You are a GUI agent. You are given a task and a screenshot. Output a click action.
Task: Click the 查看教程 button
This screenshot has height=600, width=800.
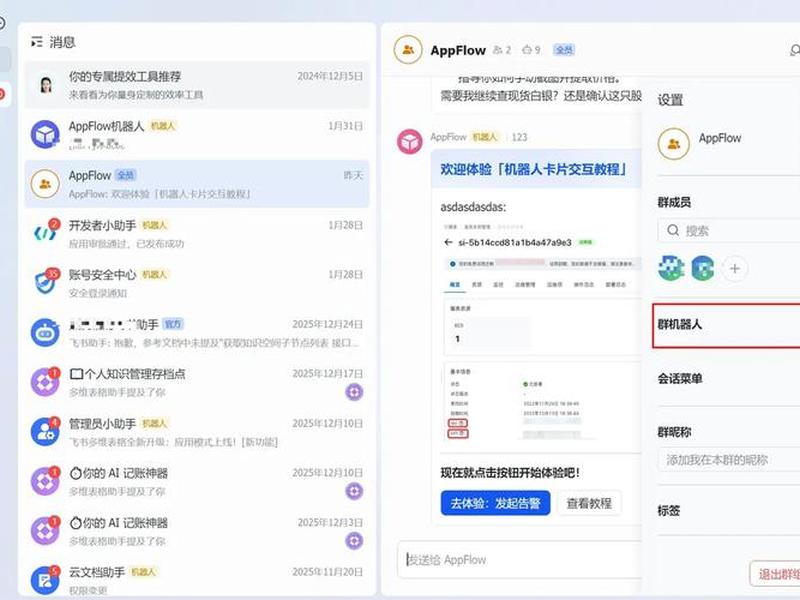(589, 503)
